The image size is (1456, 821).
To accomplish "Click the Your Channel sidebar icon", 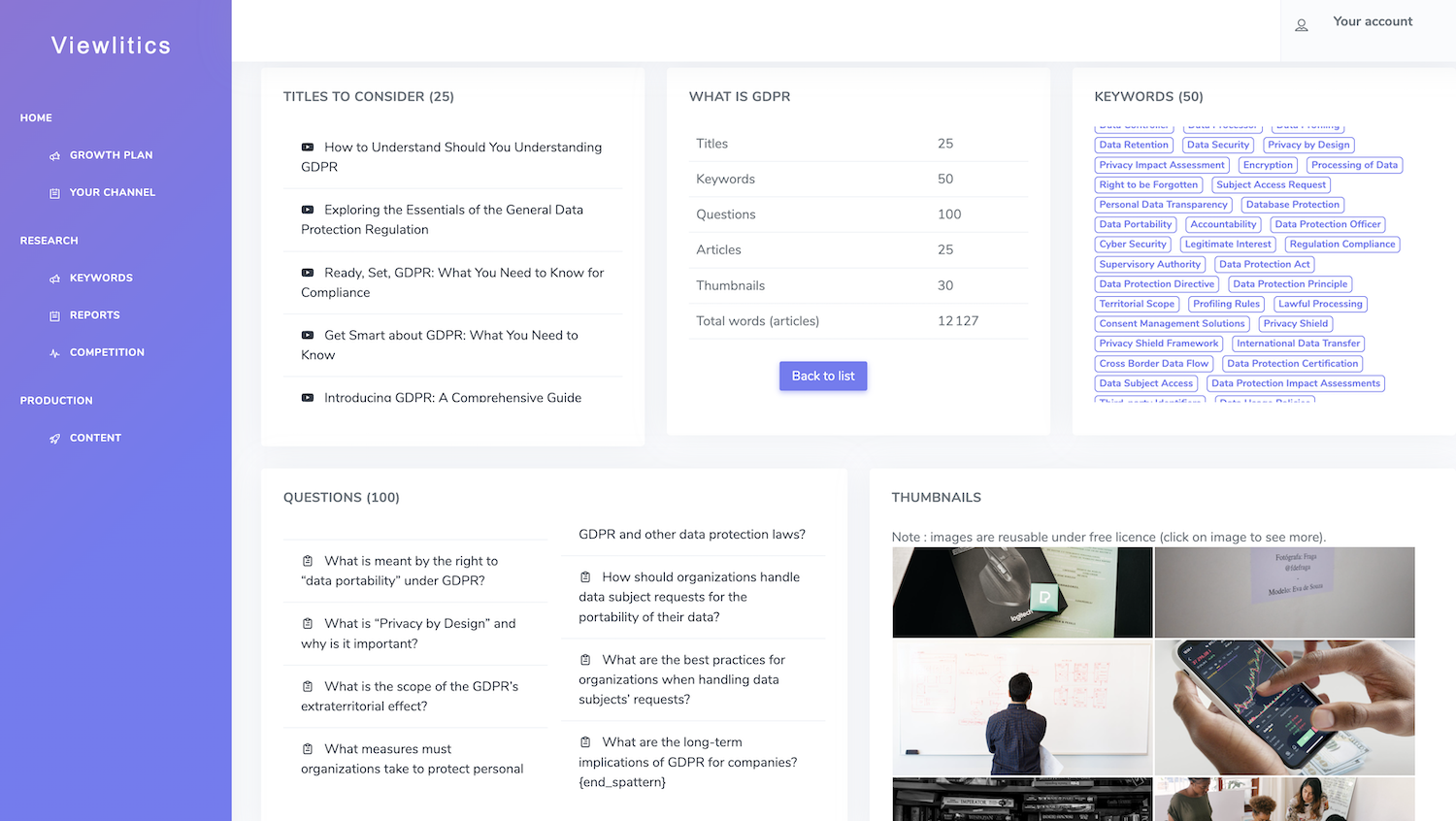I will click(55, 193).
